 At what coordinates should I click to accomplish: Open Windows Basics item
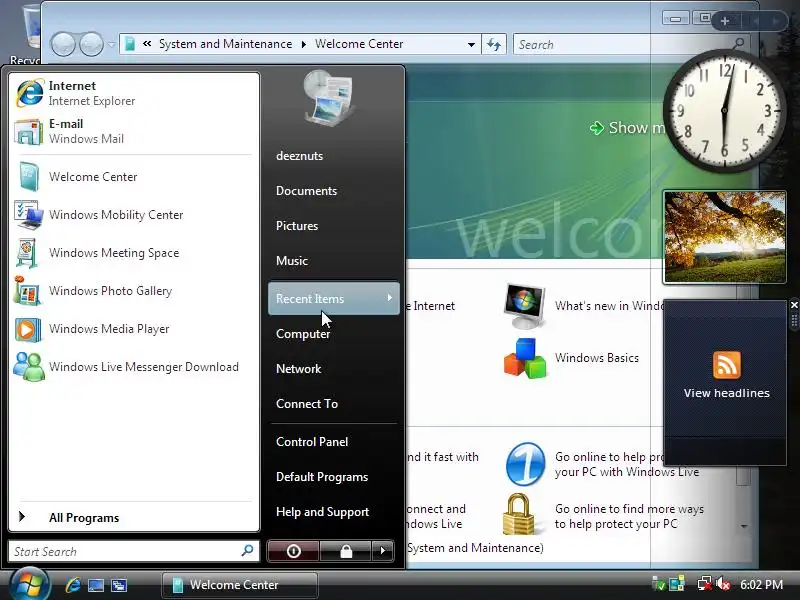[571, 358]
